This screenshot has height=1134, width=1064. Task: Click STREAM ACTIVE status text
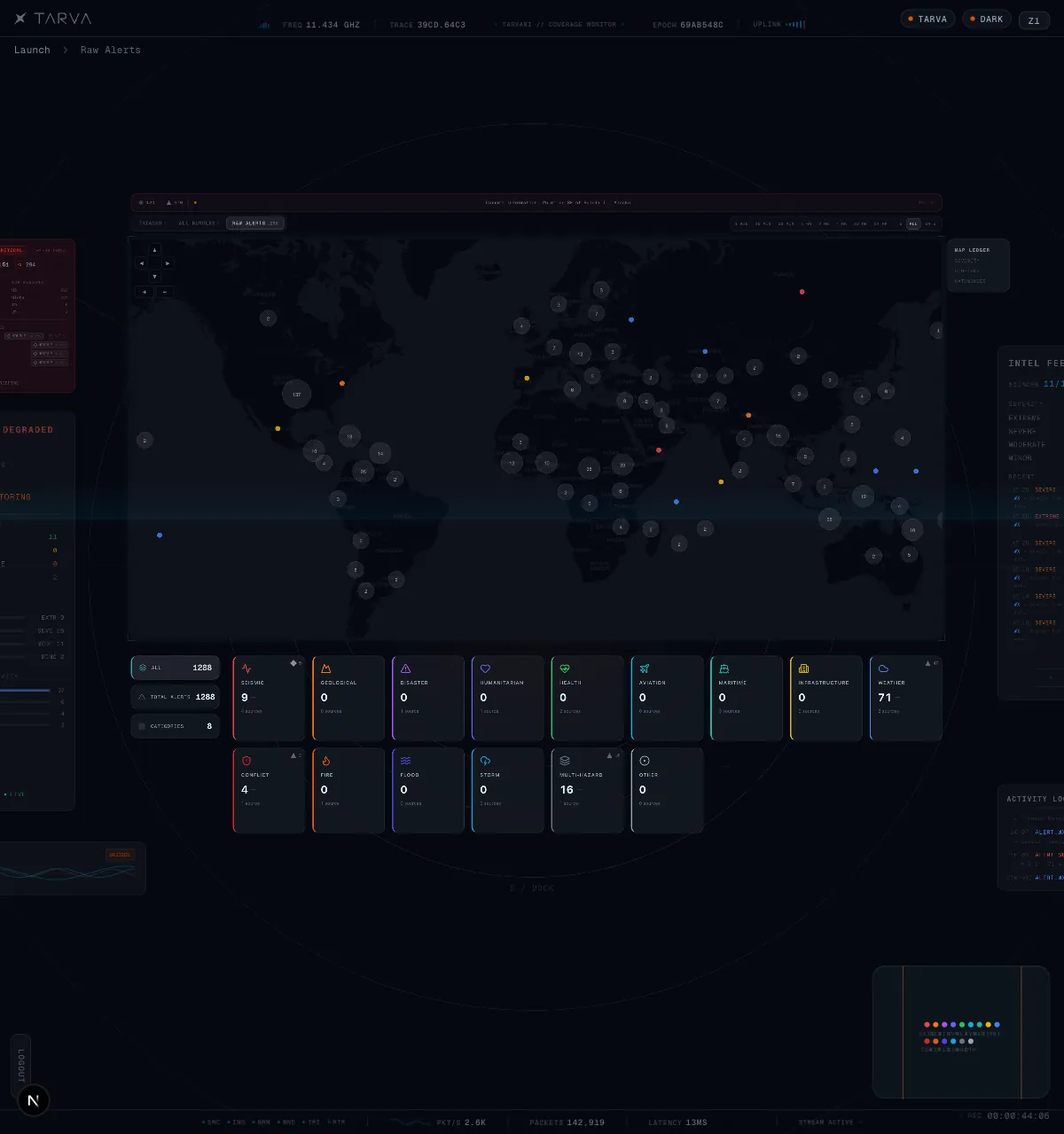[x=825, y=1122]
